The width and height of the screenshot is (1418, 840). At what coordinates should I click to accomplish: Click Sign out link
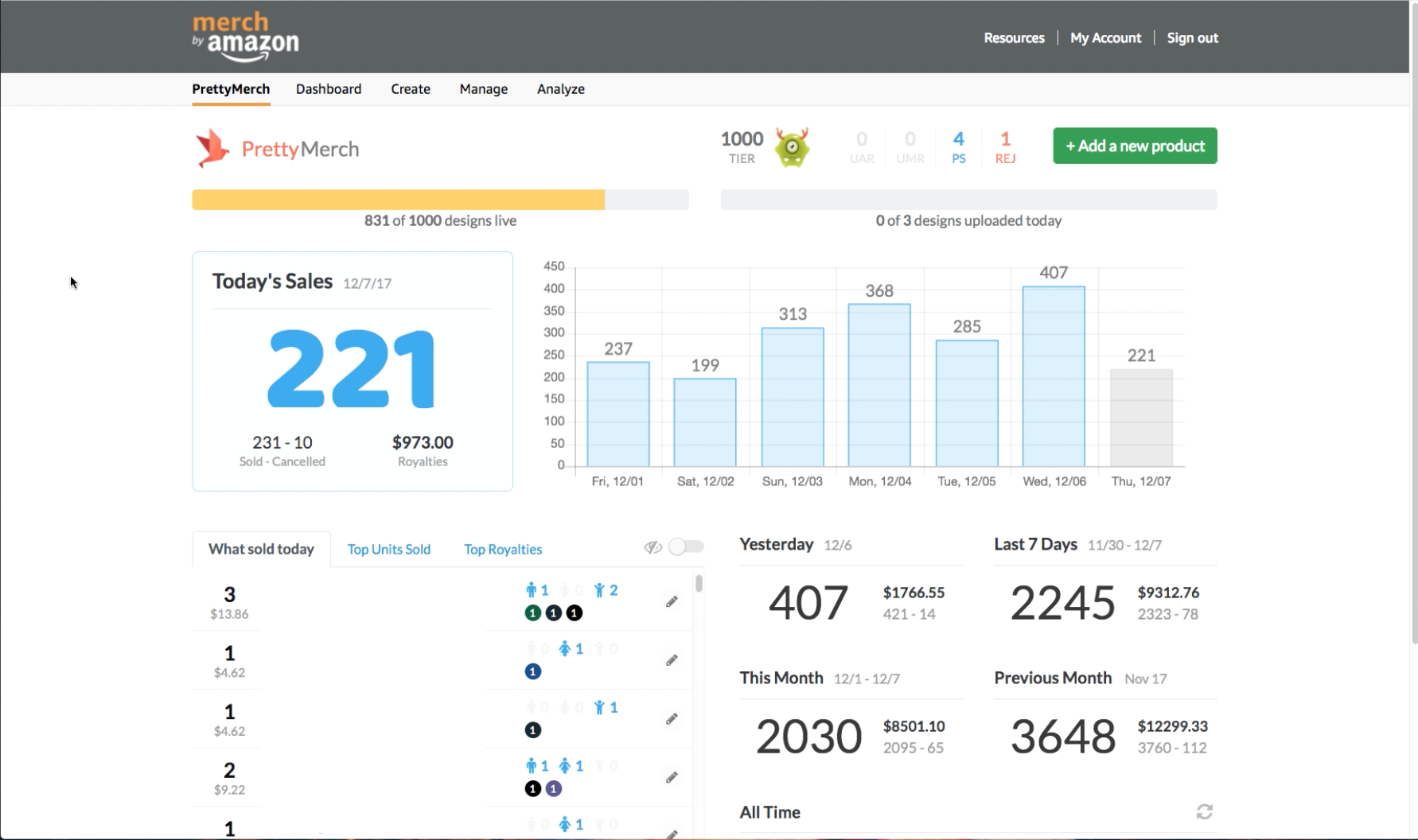click(1192, 37)
